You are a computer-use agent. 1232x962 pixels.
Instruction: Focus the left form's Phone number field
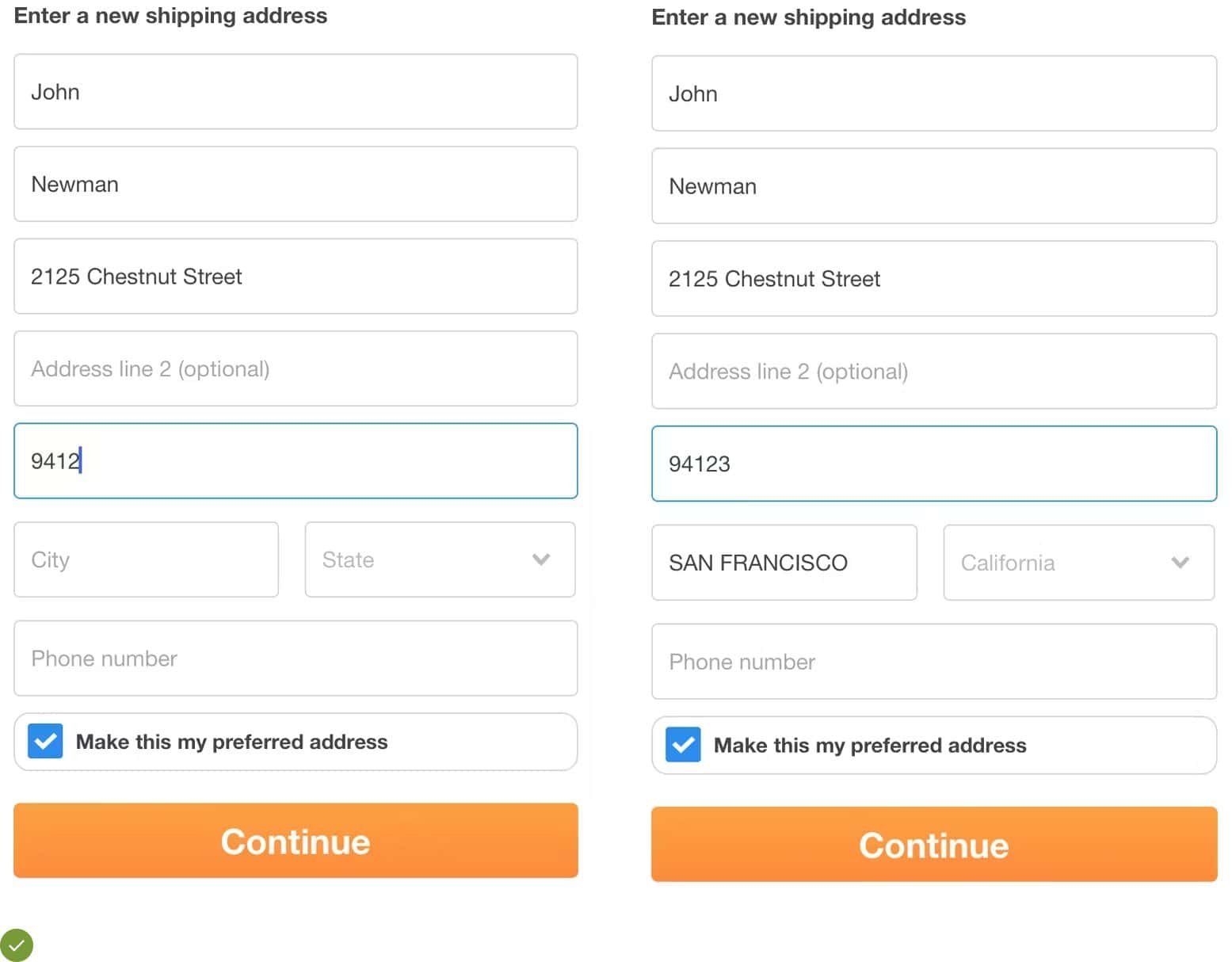pos(296,659)
